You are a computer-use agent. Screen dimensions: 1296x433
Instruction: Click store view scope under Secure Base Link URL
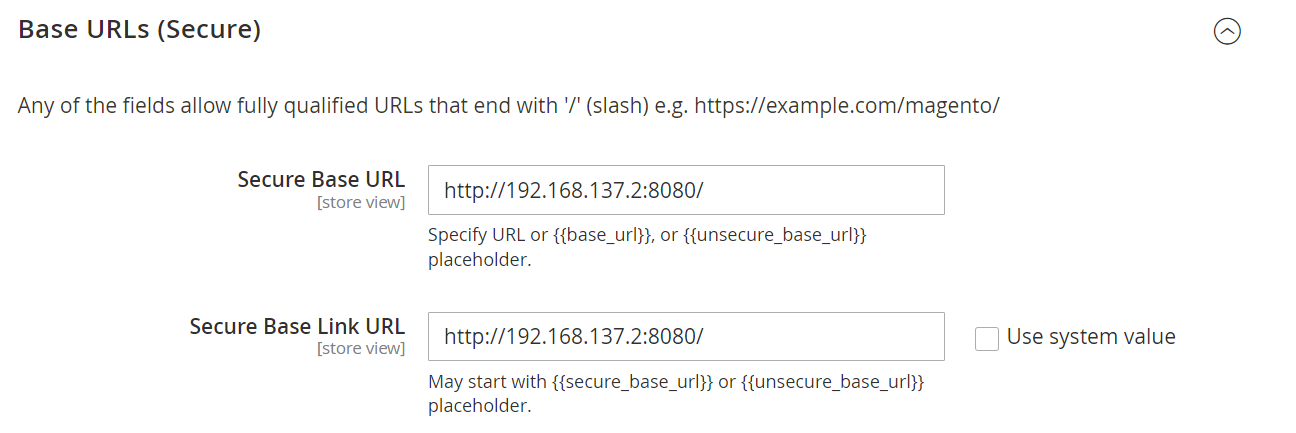point(361,349)
